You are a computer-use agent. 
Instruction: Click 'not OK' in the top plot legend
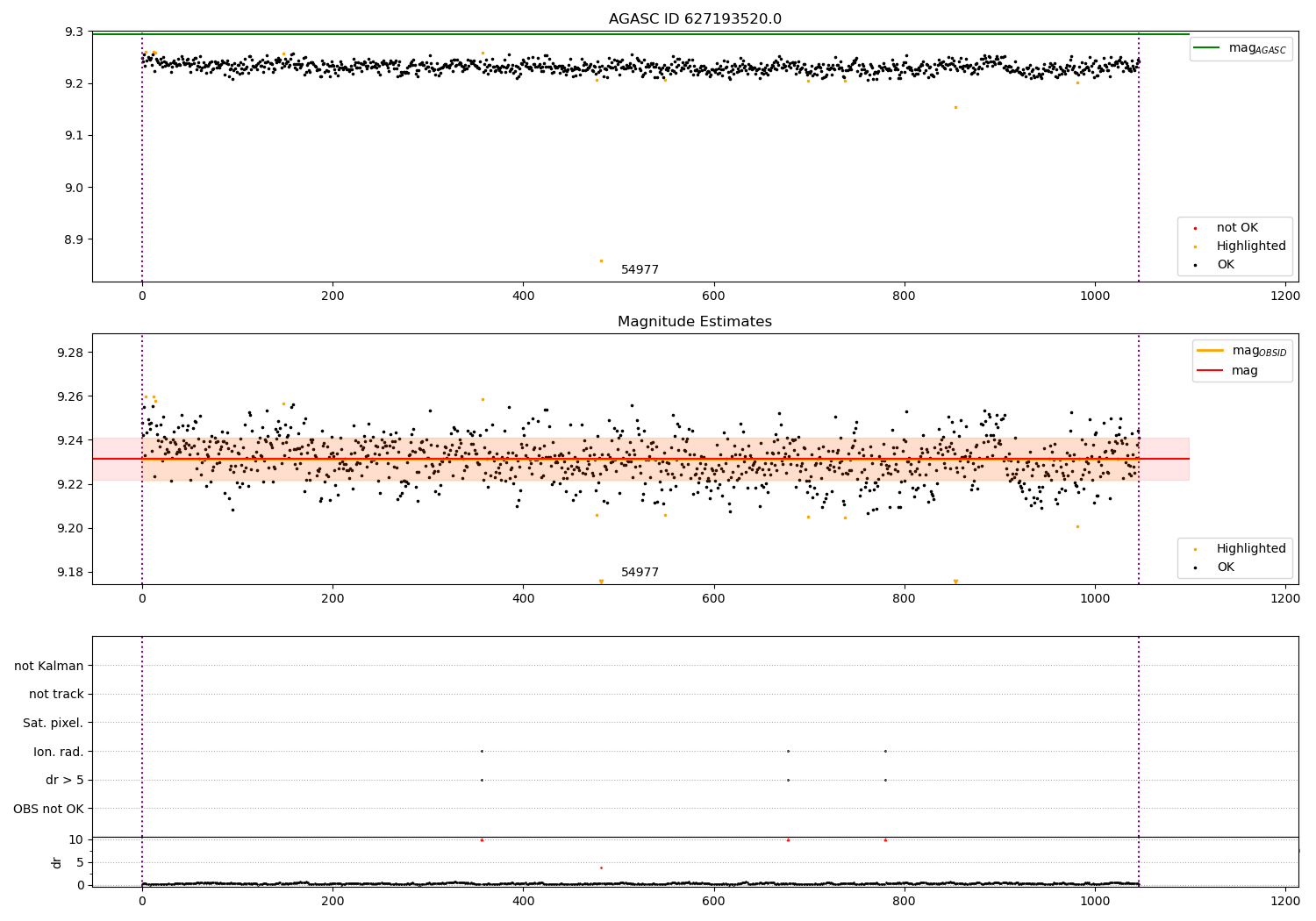pos(1237,228)
